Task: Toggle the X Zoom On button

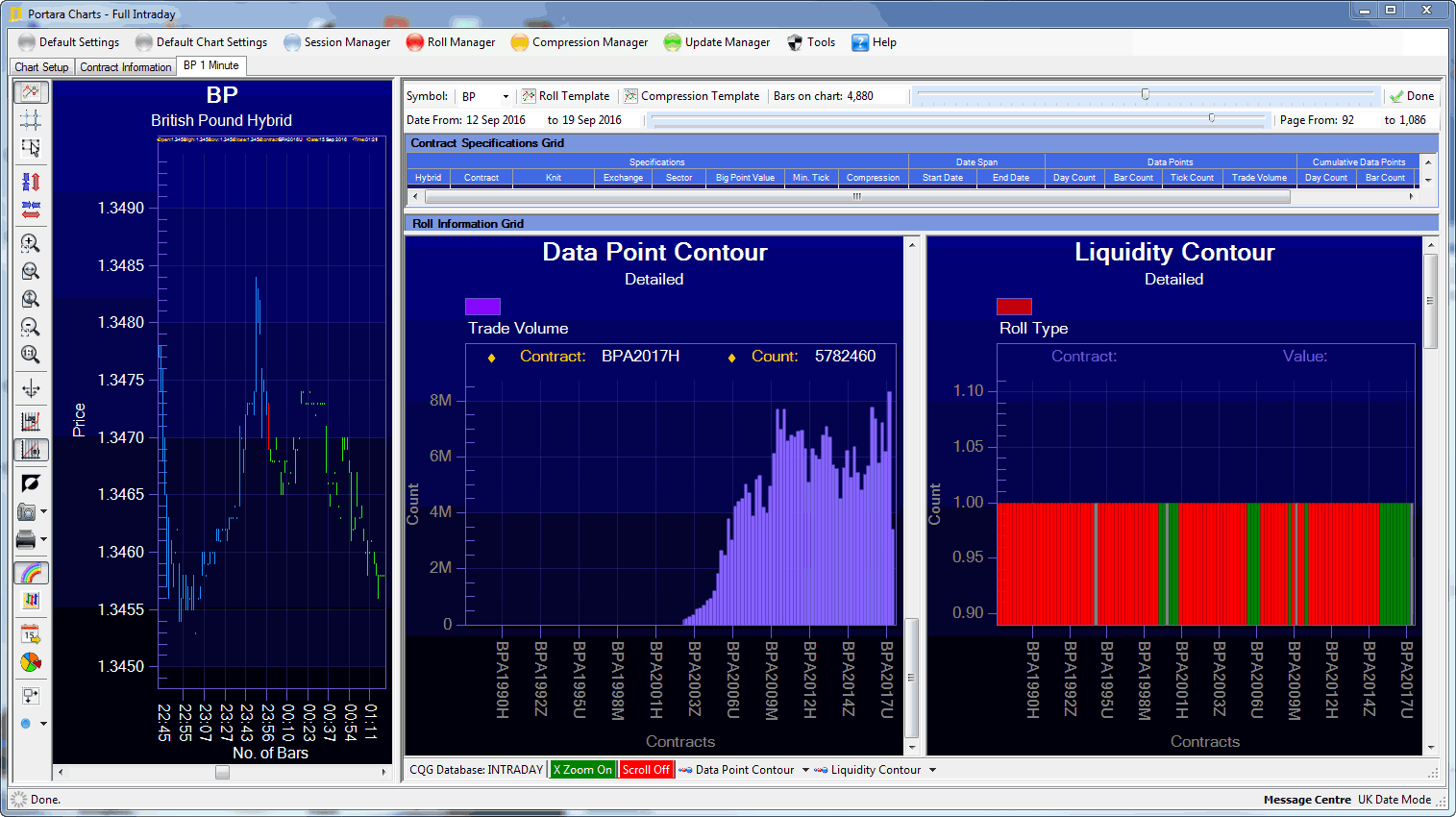Action: click(582, 770)
